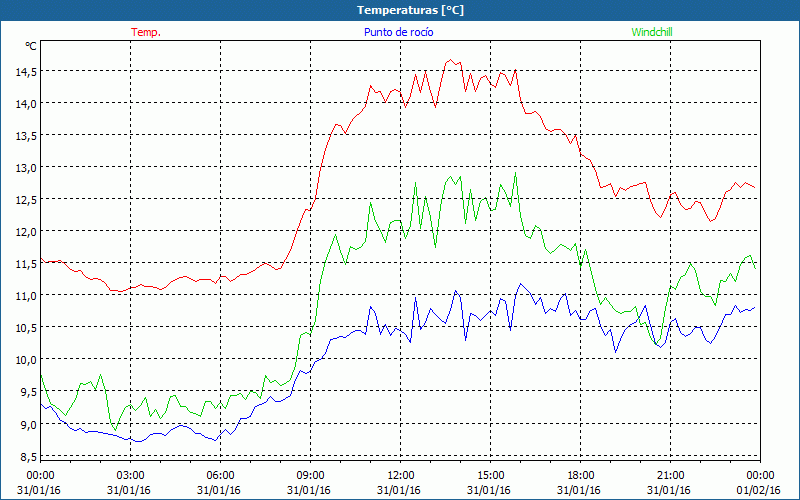Click the 09:00 time axis label
This screenshot has height=500, width=800.
(x=310, y=476)
